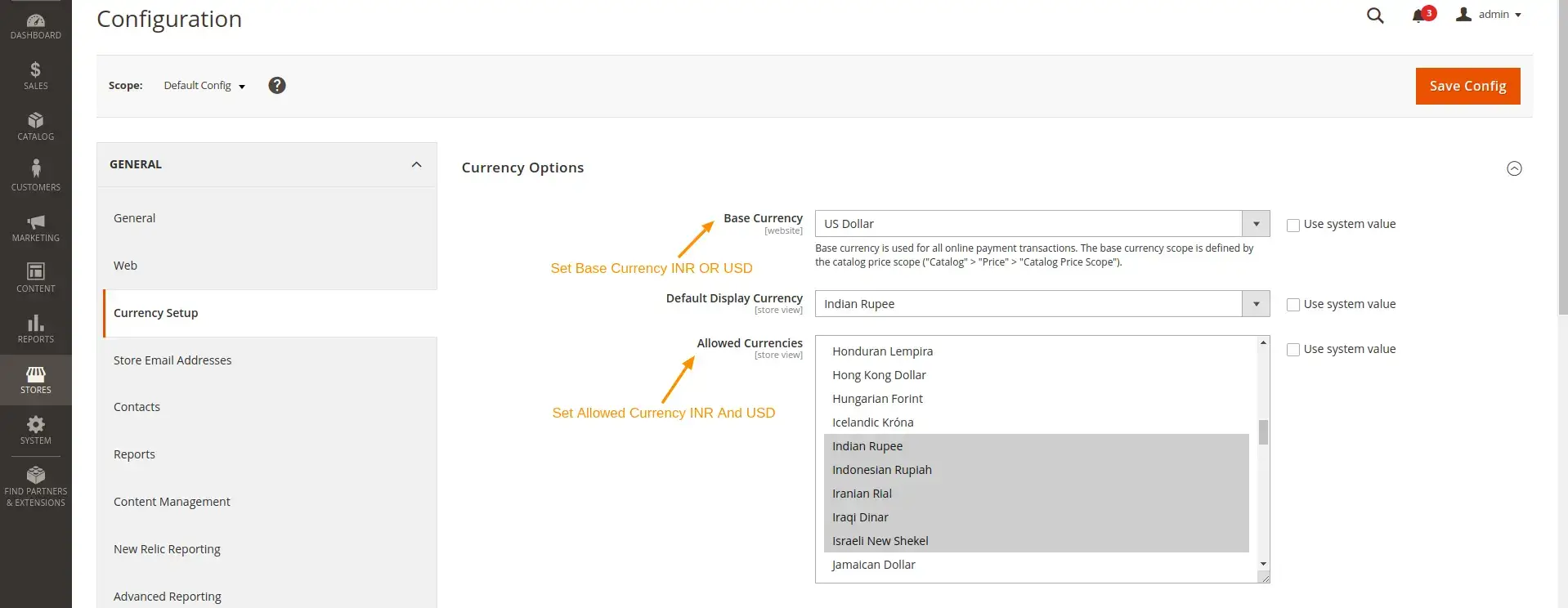This screenshot has height=608, width=1568.
Task: Click the Allowed Currencies scrollbar thumb
Action: [1263, 432]
